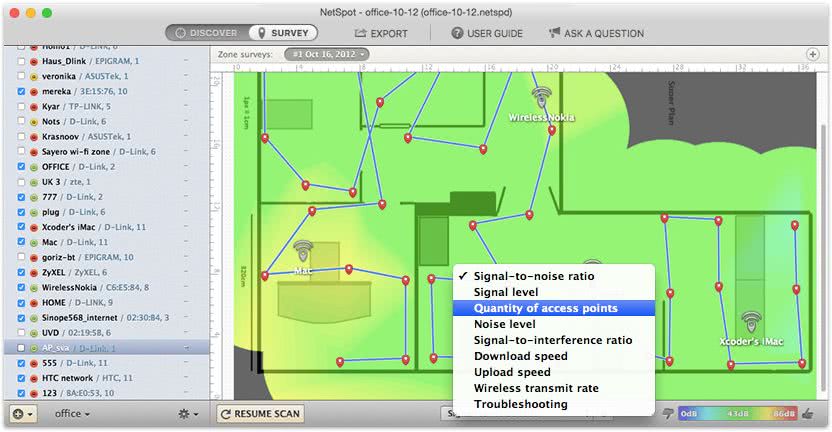Click the survey point below WirelessNokia label

[x=552, y=130]
